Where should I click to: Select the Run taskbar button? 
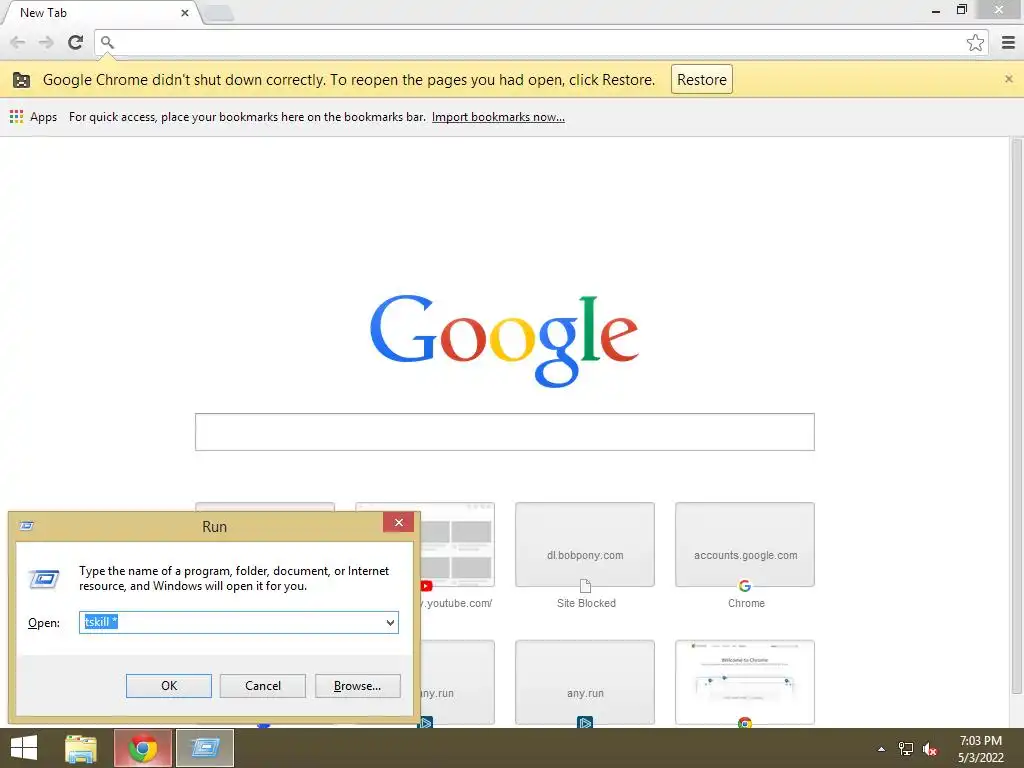[x=205, y=748]
